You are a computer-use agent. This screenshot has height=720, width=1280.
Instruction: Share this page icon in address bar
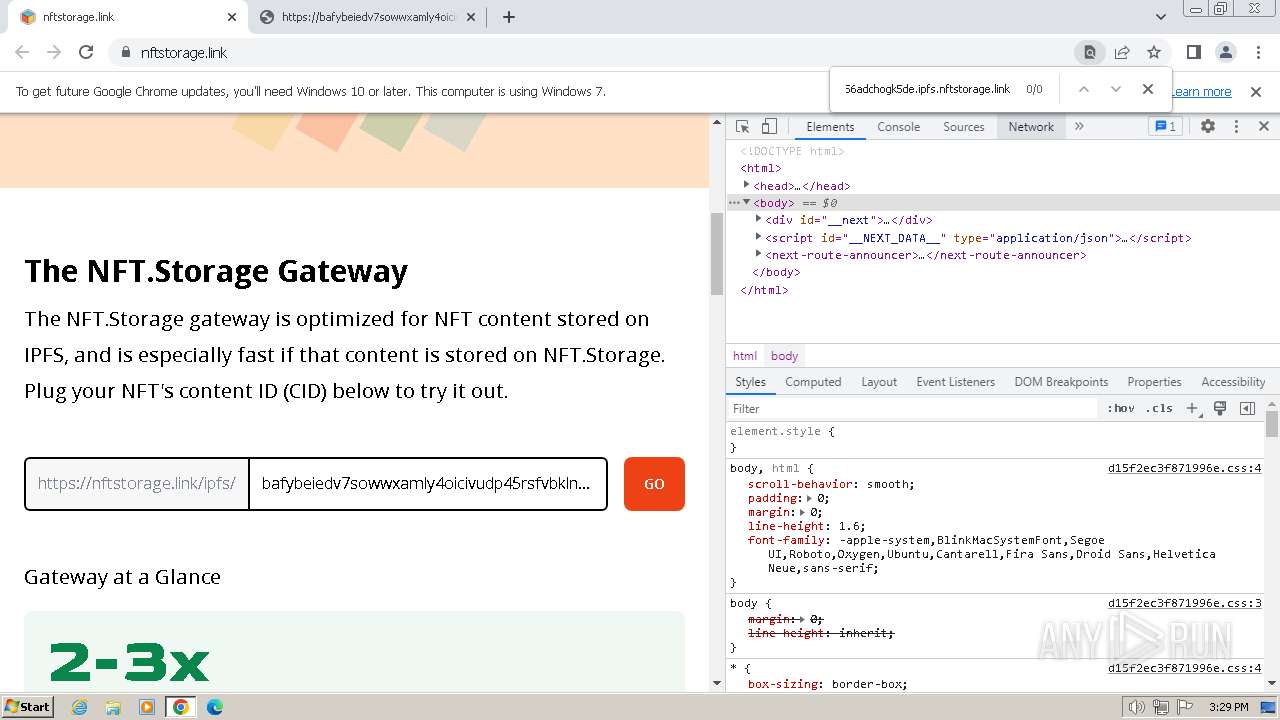coord(1122,52)
